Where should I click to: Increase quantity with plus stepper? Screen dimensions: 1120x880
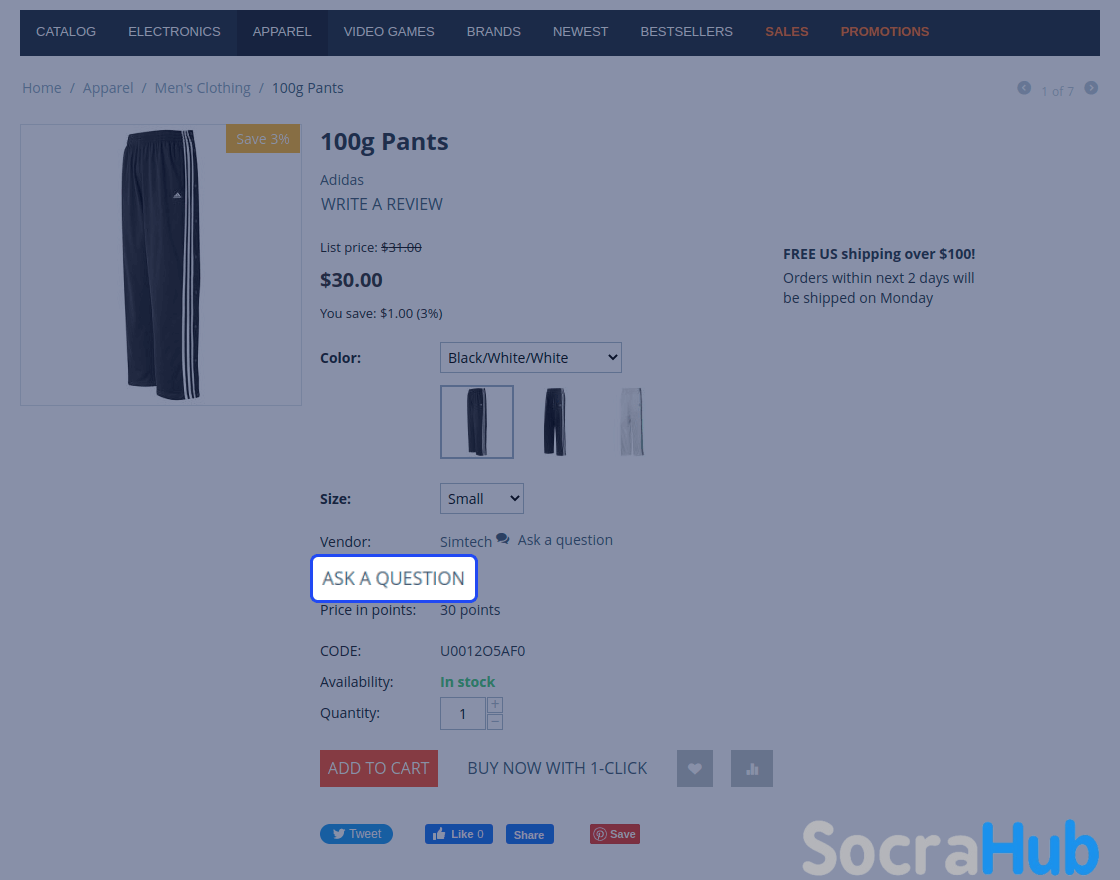coord(495,705)
